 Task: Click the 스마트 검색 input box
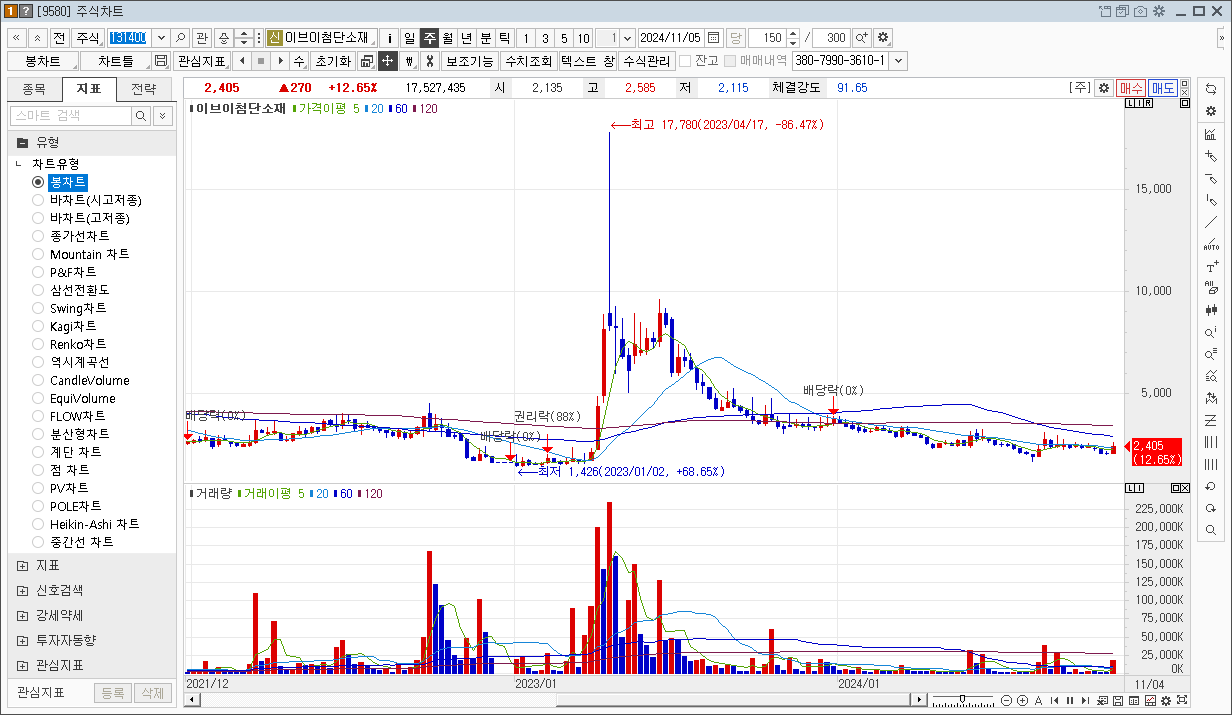click(x=71, y=116)
